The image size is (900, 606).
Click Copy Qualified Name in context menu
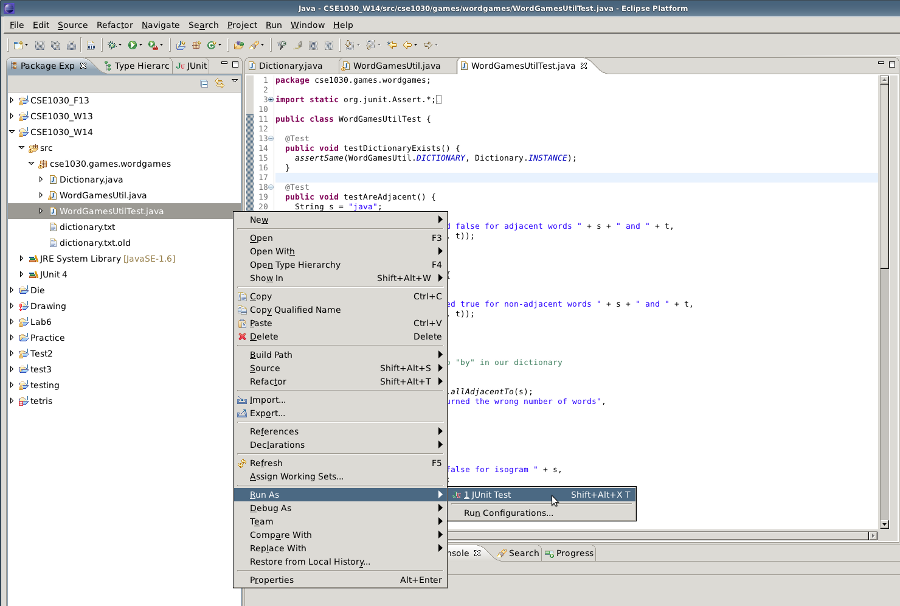tap(340, 310)
